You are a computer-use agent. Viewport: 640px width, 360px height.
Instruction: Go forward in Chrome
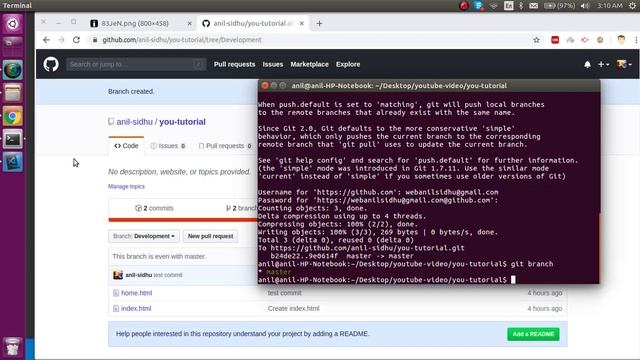pyautogui.click(x=61, y=40)
